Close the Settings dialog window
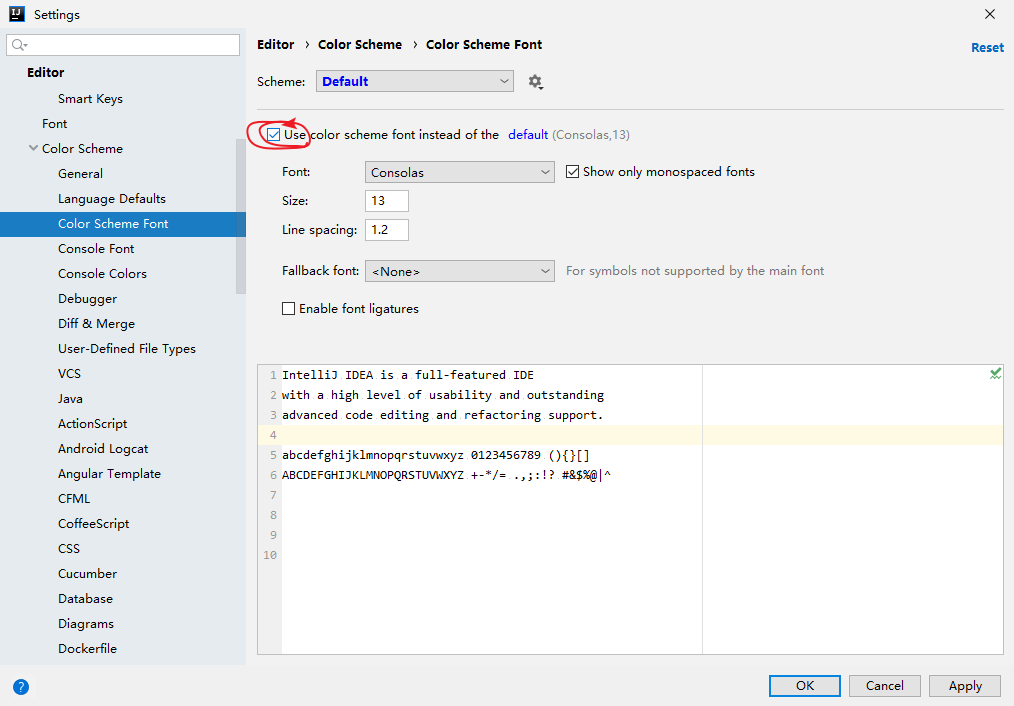Image resolution: width=1014 pixels, height=706 pixels. pos(989,14)
